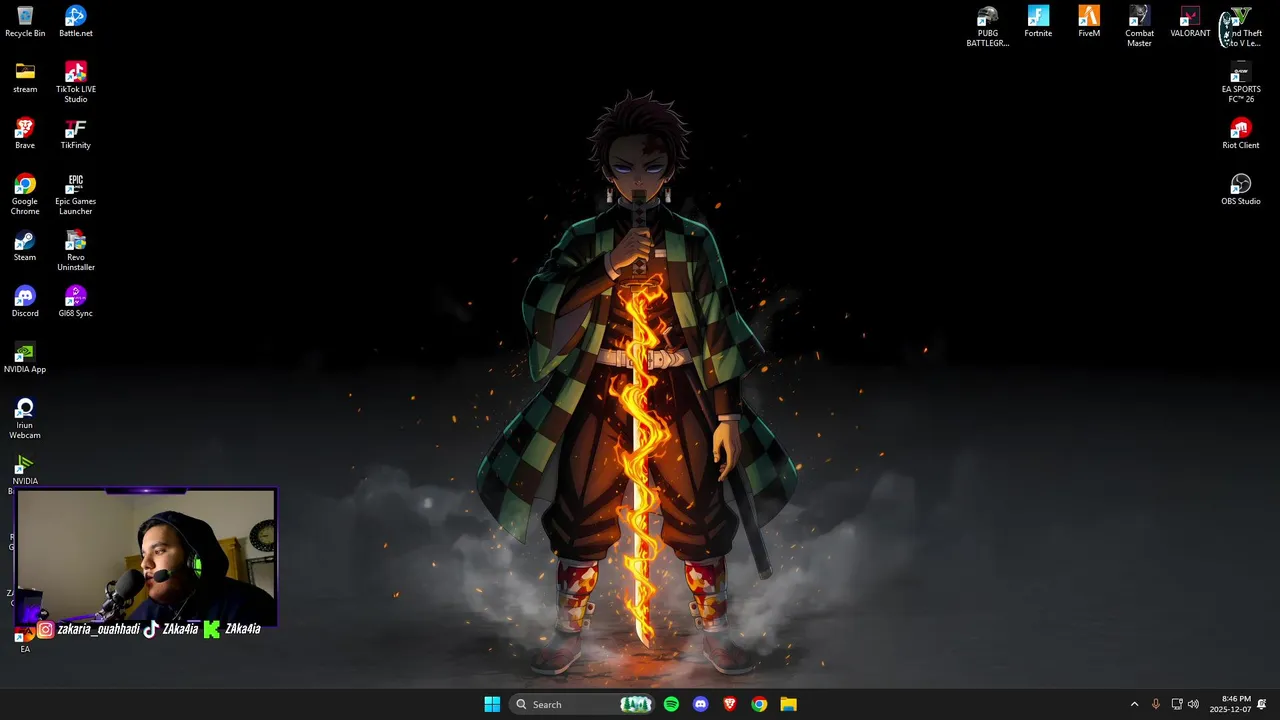Viewport: 1280px width, 720px height.
Task: Select the FiveM desktop shortcut
Action: (x=1089, y=22)
